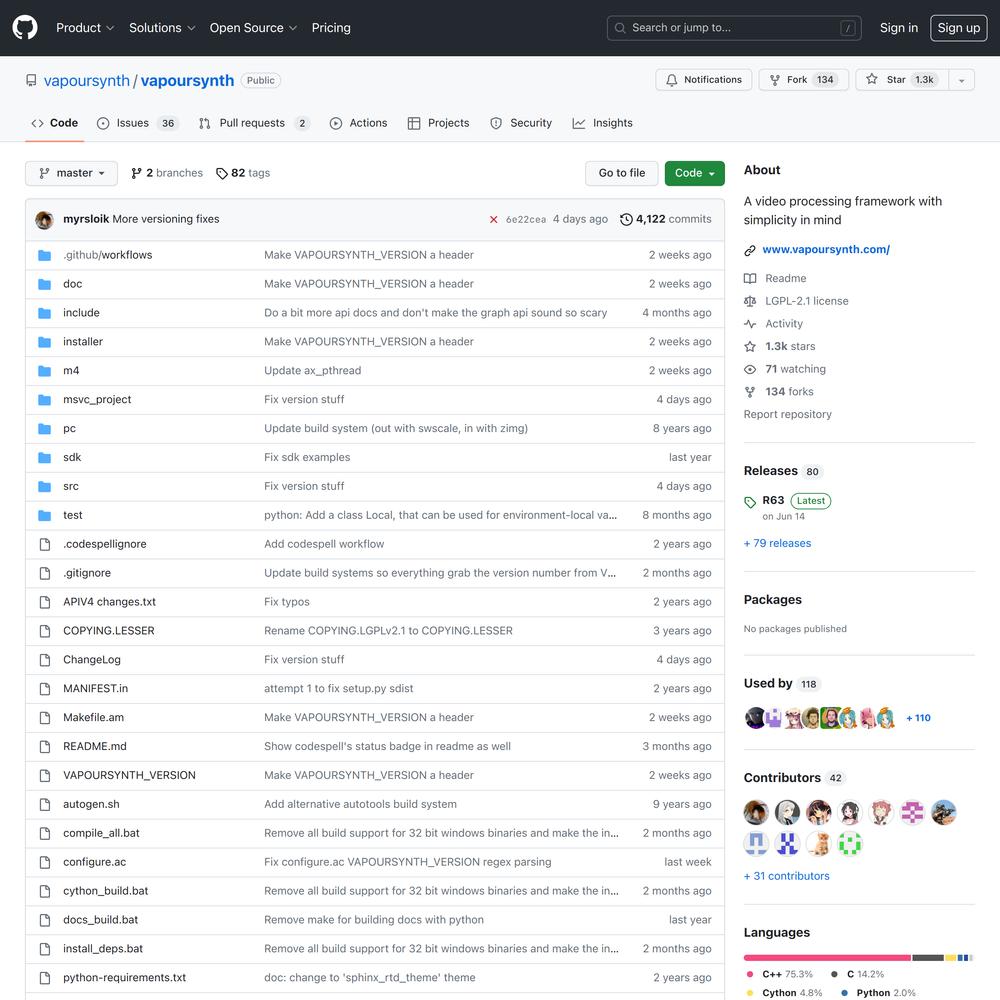Open the Actions tab

[x=358, y=123]
